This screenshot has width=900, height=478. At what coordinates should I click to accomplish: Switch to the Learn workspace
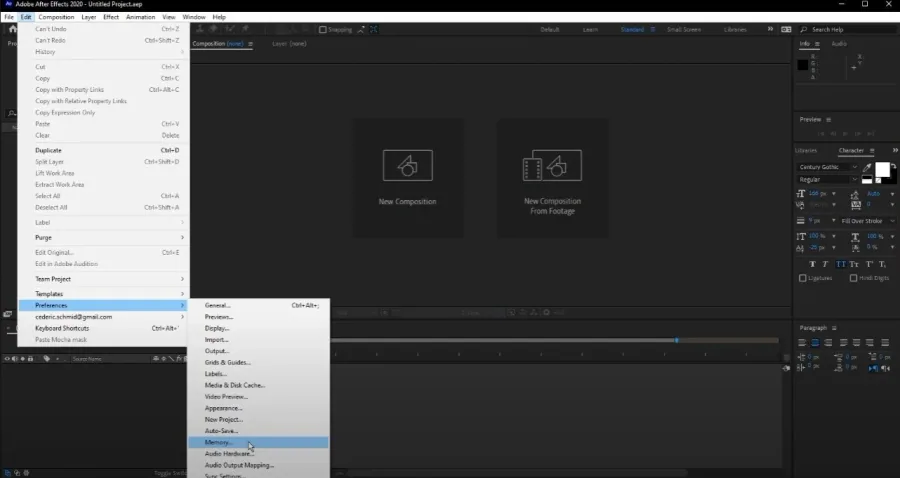[590, 29]
